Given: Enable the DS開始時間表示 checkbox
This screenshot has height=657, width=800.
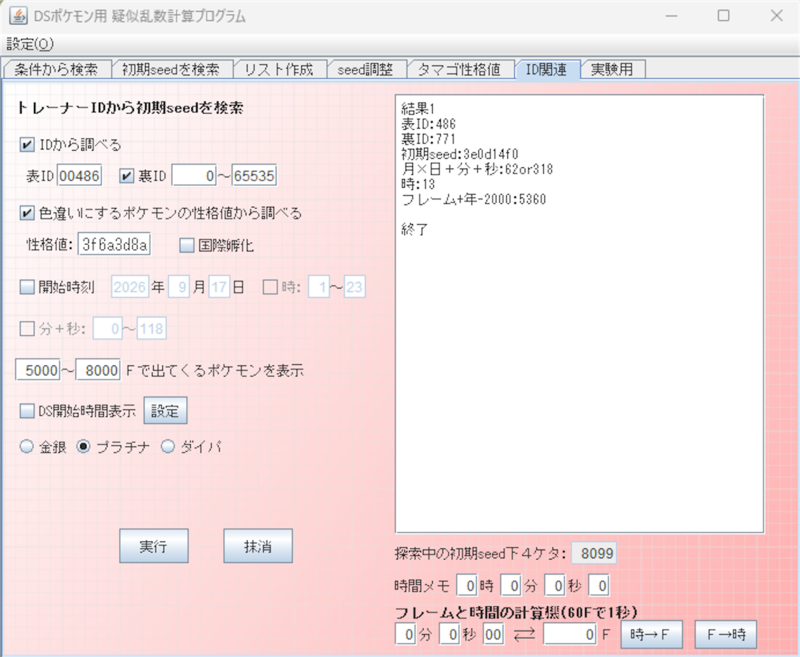Looking at the screenshot, I should [27, 411].
